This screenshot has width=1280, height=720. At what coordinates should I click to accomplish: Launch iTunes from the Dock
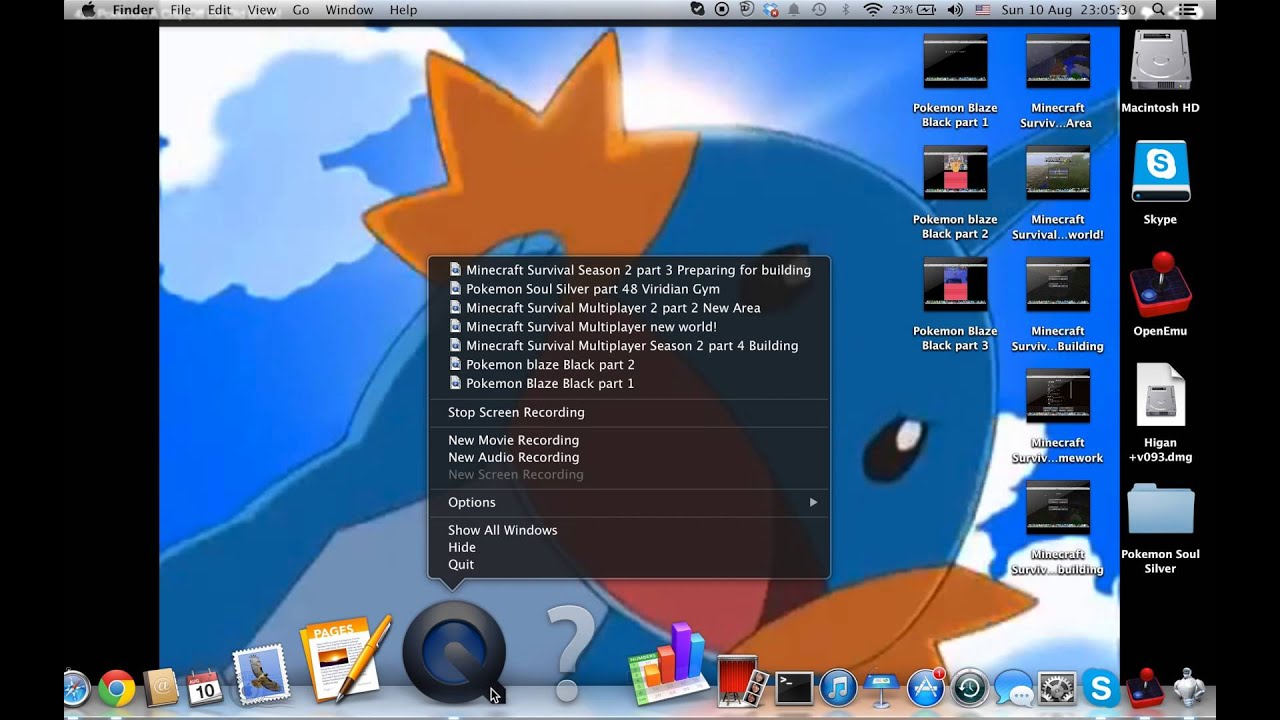[838, 688]
